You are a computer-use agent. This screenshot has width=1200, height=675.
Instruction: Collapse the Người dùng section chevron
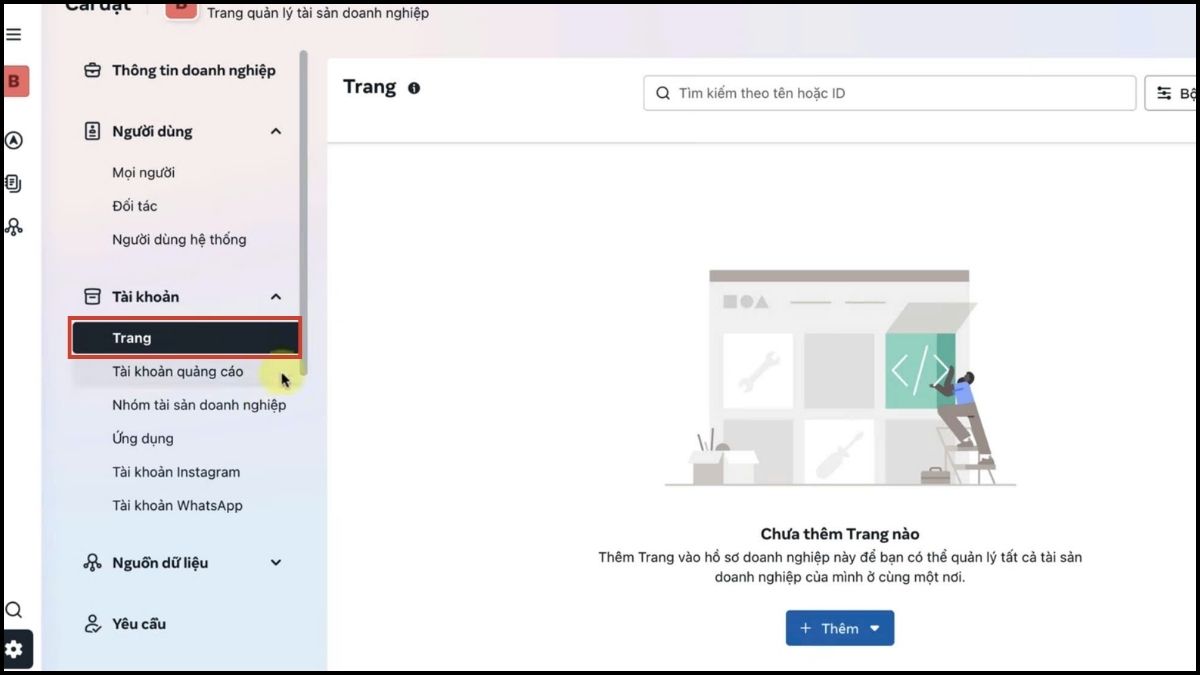click(x=276, y=131)
